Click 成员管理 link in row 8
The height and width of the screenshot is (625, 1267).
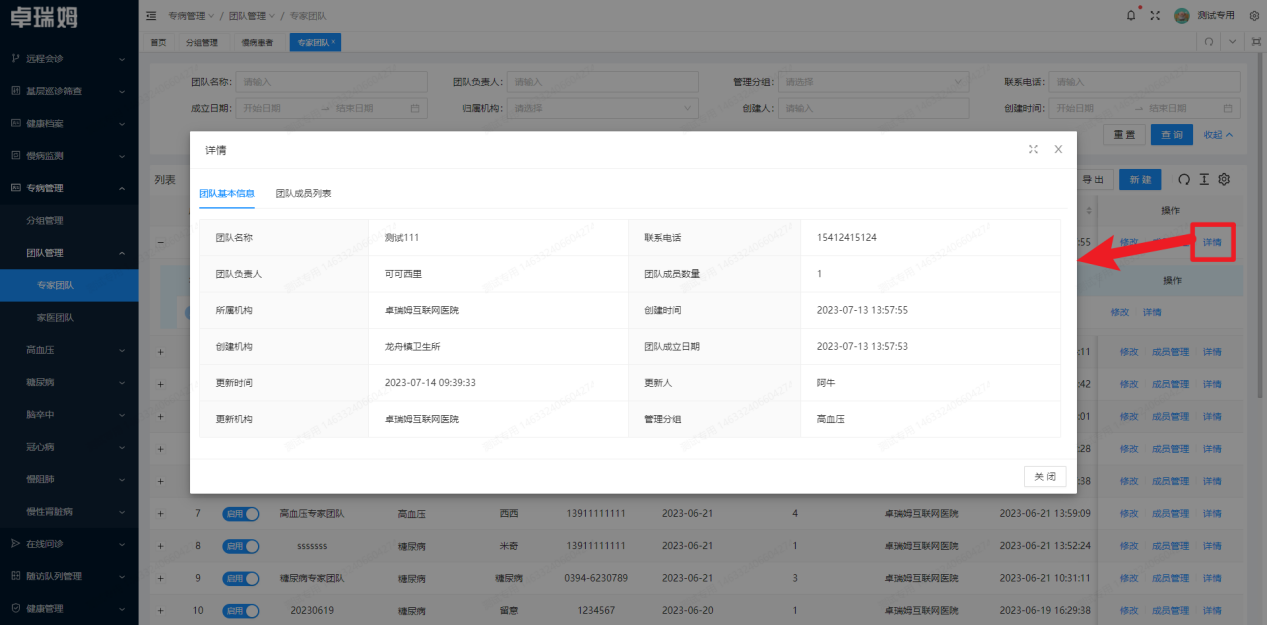pos(1170,546)
